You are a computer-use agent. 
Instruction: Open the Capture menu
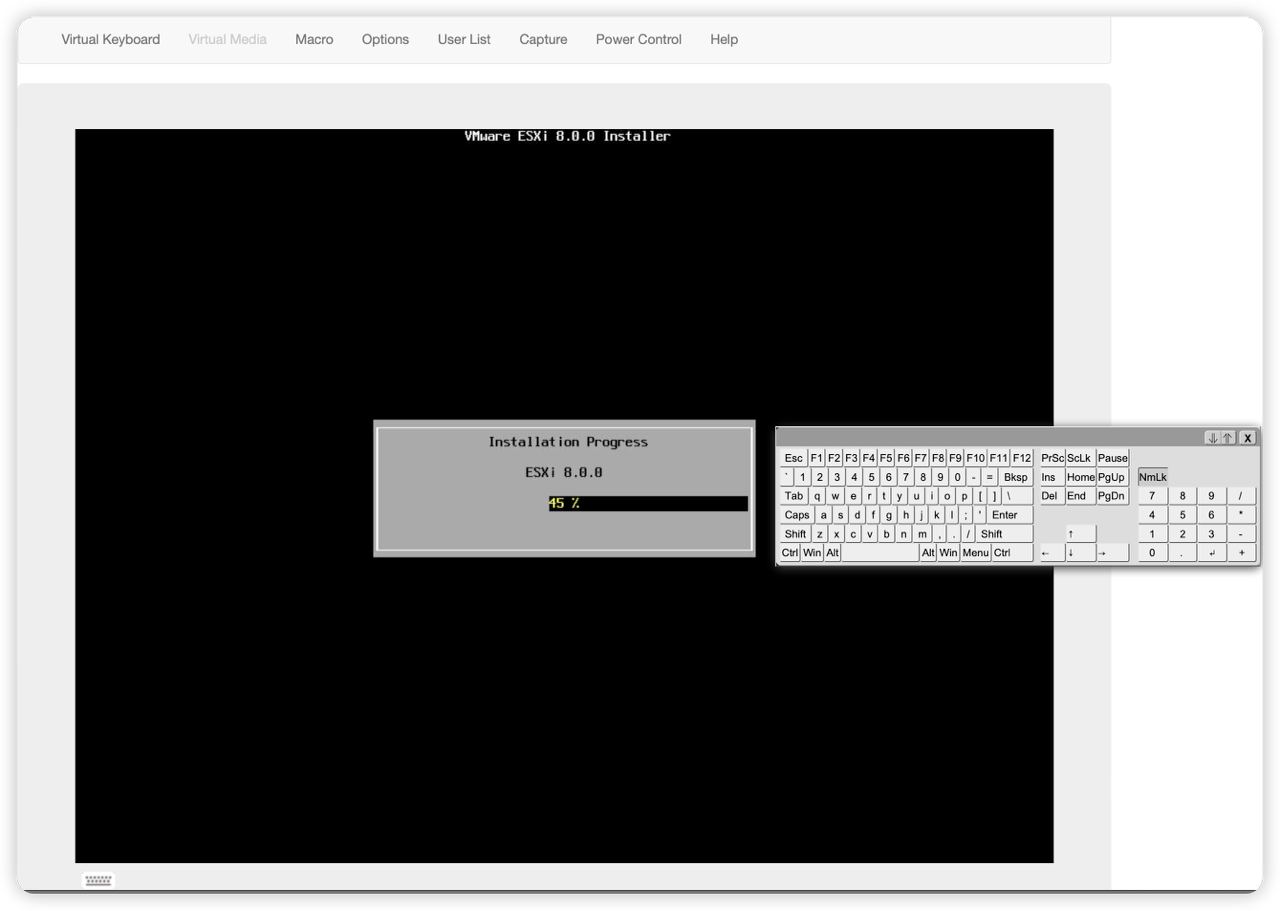pos(543,39)
